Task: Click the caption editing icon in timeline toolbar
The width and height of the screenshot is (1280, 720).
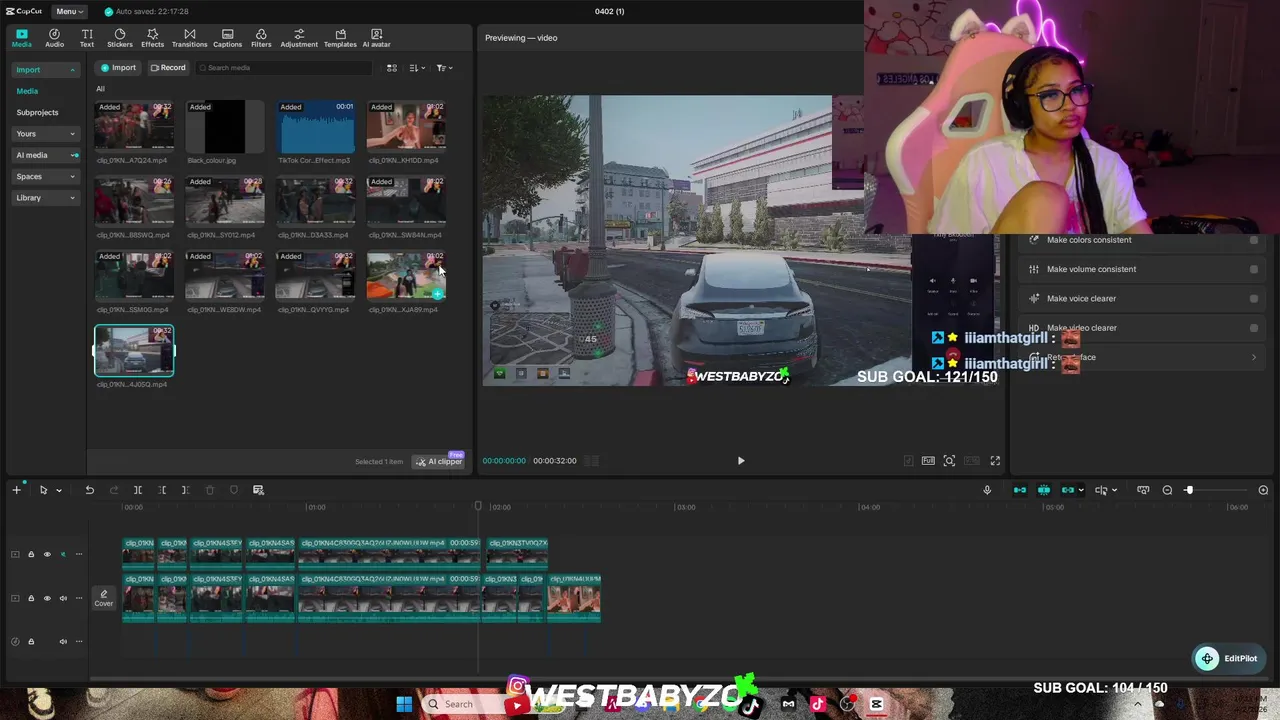Action: [x=258, y=490]
